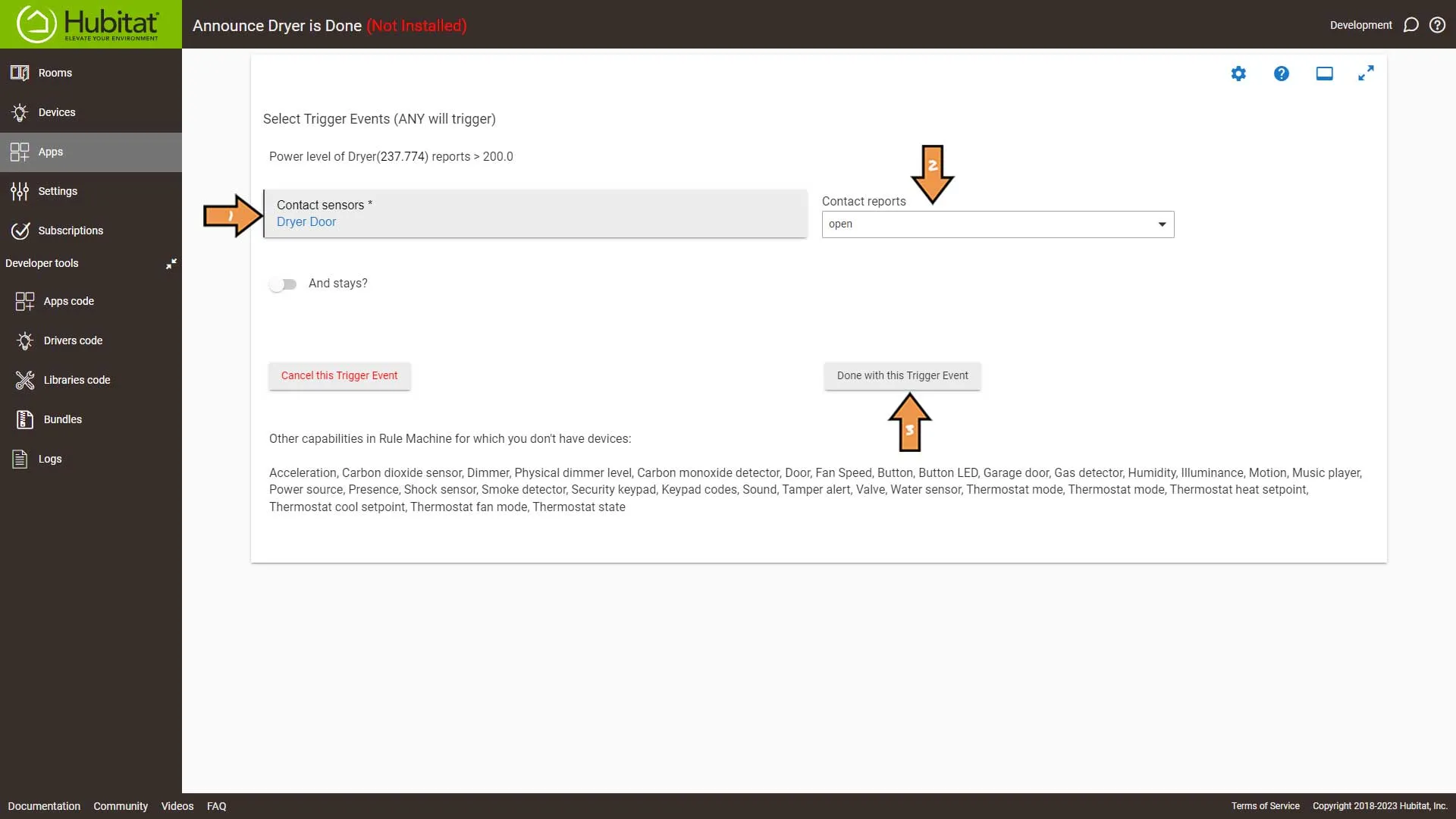
Task: Click the monitor/display icon
Action: (x=1324, y=73)
